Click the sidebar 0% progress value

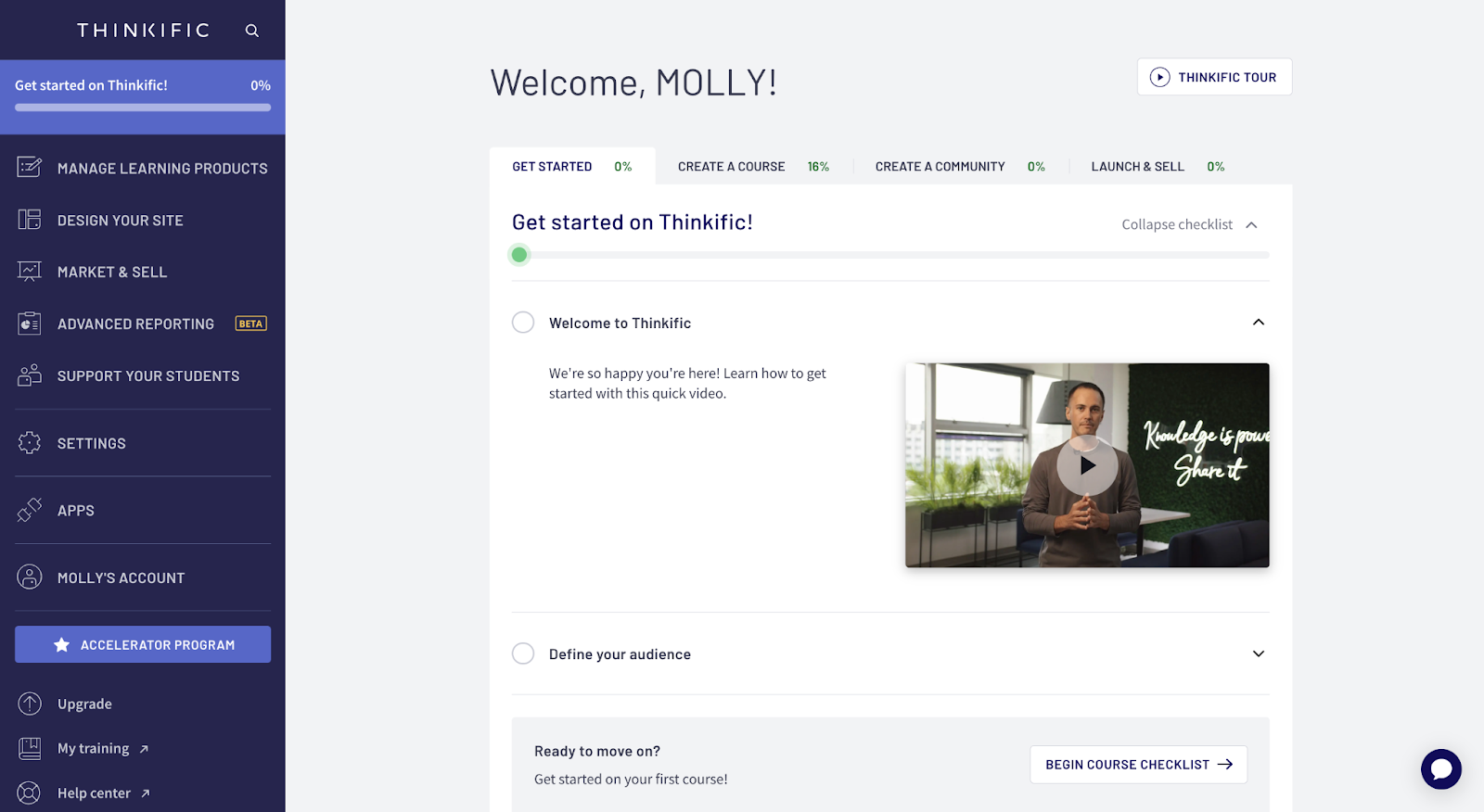pyautogui.click(x=261, y=85)
